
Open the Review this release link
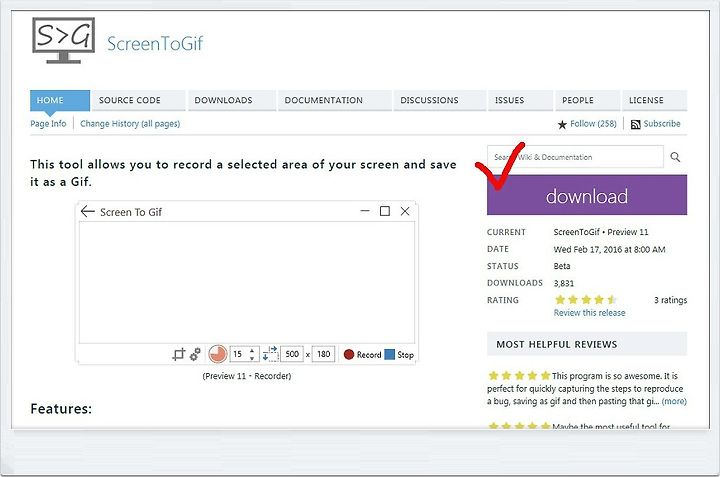pos(589,313)
